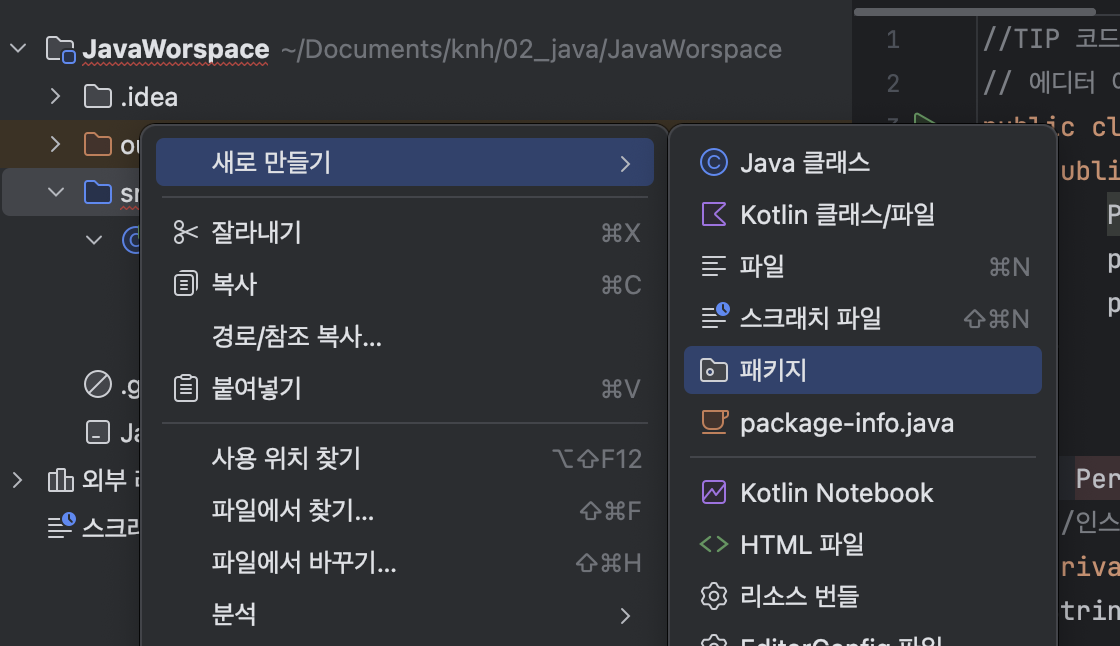Click the arrow at the right of 새로 만들기

point(625,164)
